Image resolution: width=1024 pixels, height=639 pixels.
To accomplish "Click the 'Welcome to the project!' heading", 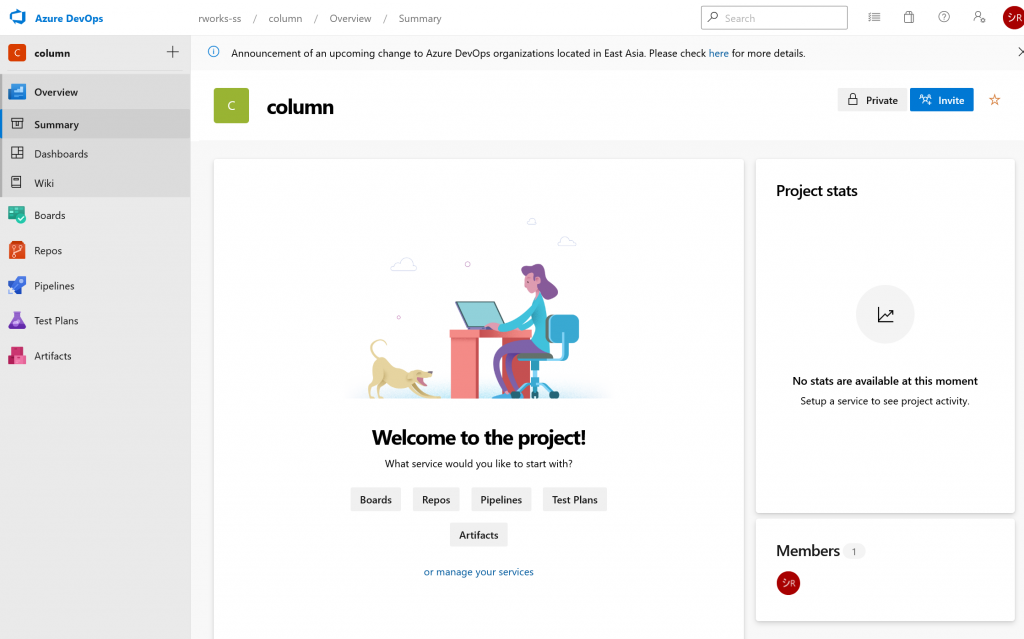I will (x=479, y=437).
